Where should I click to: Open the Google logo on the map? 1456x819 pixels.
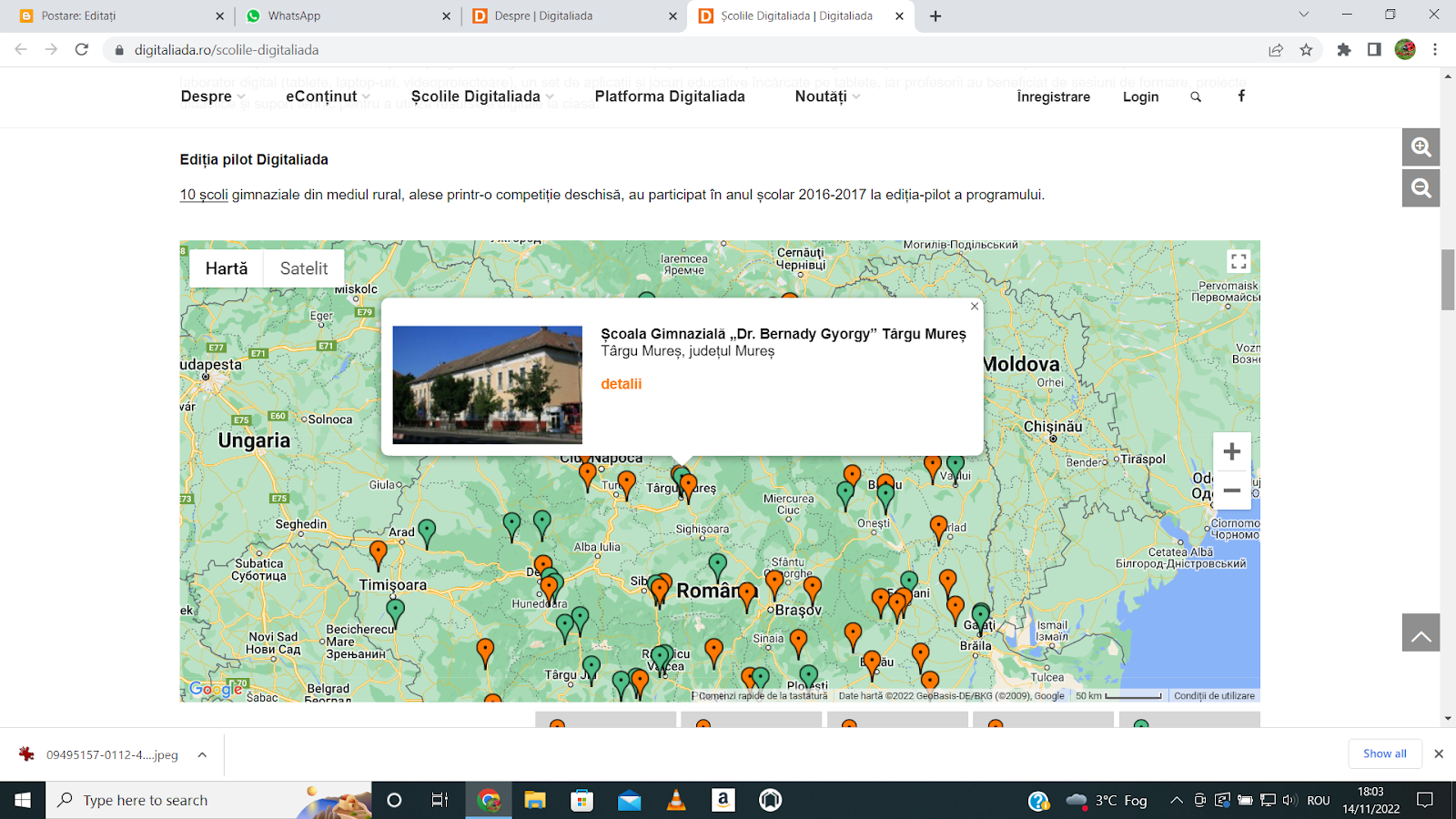coord(216,689)
